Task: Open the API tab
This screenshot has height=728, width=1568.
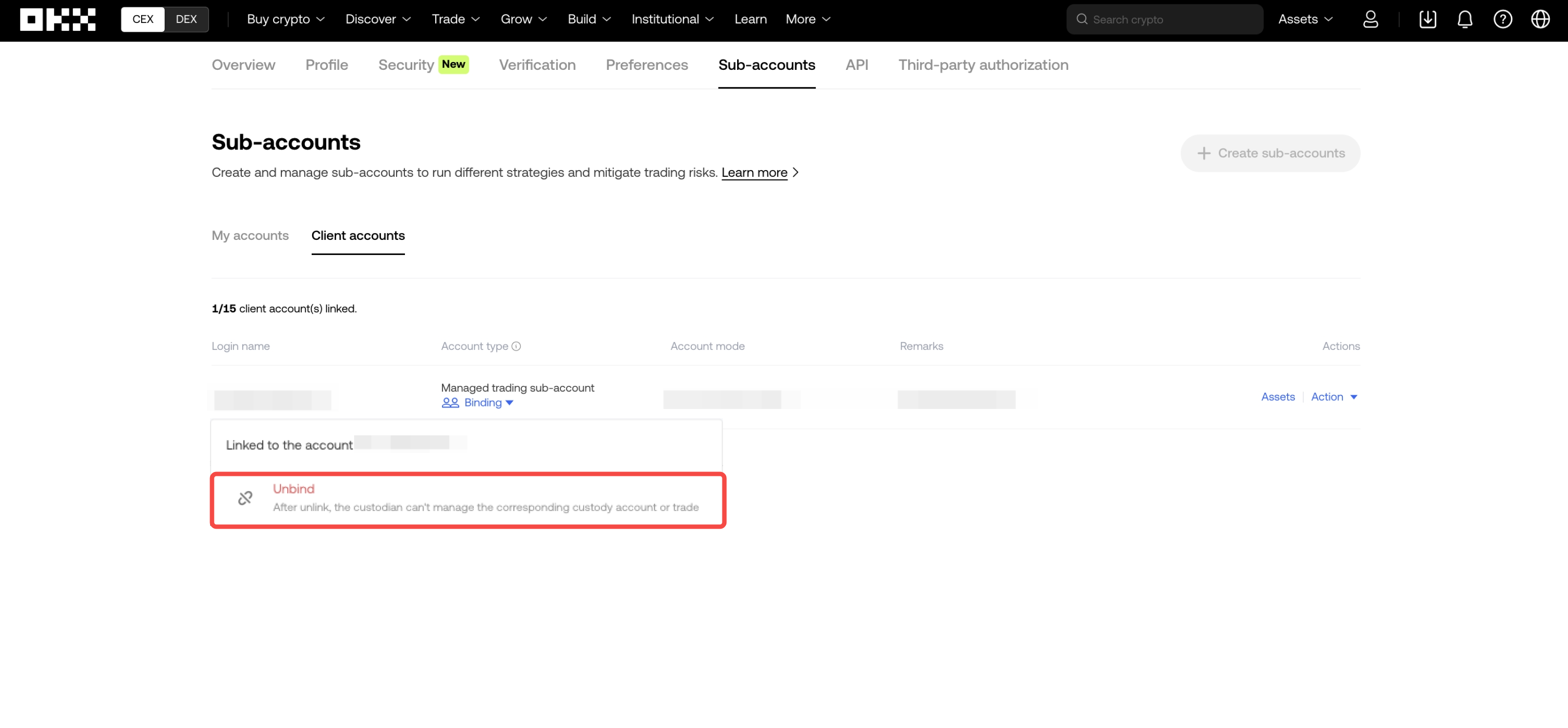Action: (856, 65)
